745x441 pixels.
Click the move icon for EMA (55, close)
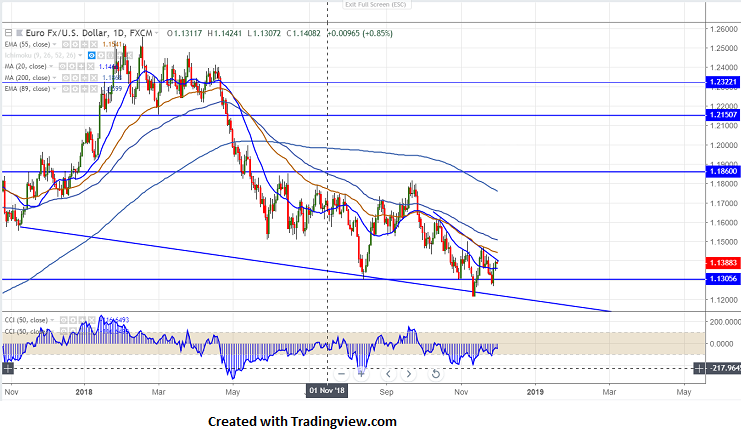click(85, 44)
